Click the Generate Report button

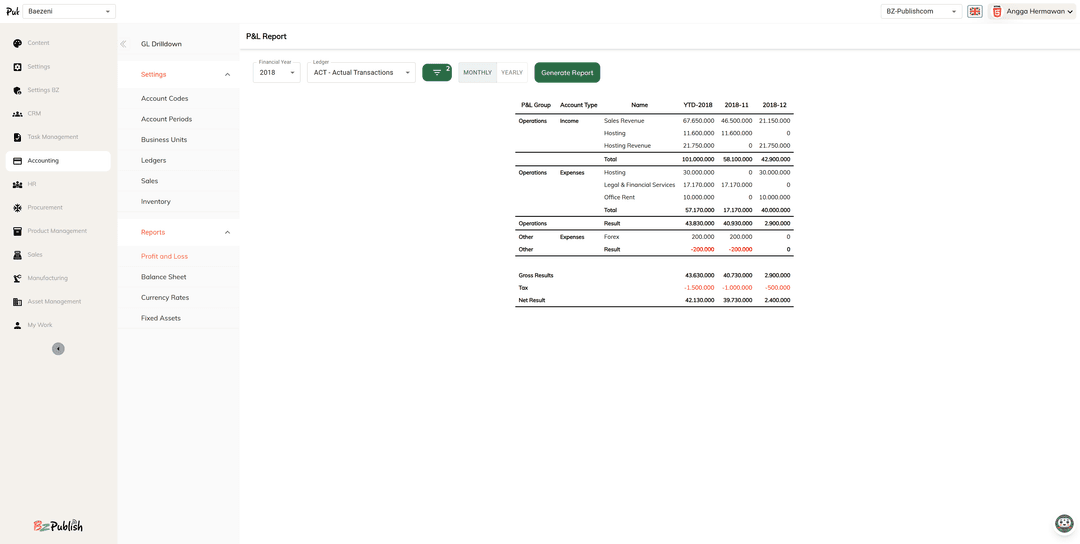(567, 73)
